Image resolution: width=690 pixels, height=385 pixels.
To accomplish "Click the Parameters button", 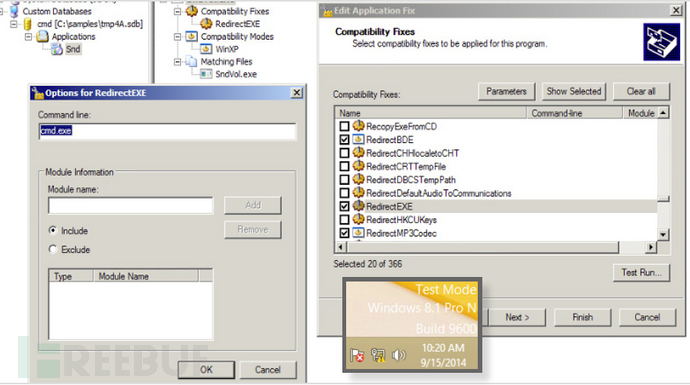I will coord(506,92).
